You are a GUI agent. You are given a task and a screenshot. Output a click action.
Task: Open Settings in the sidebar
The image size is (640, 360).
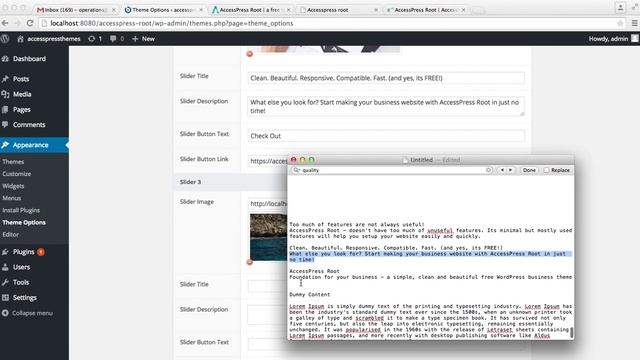24,298
